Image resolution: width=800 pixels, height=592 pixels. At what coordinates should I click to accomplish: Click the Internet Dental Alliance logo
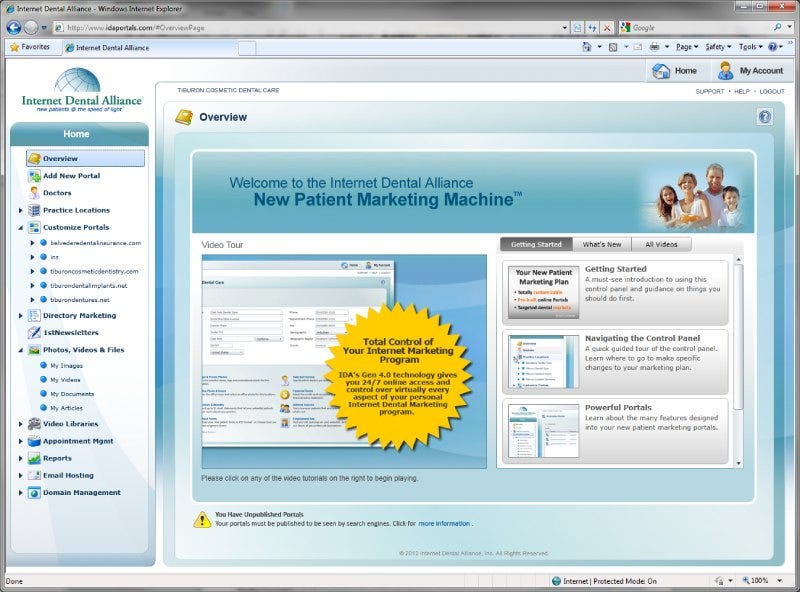[82, 91]
